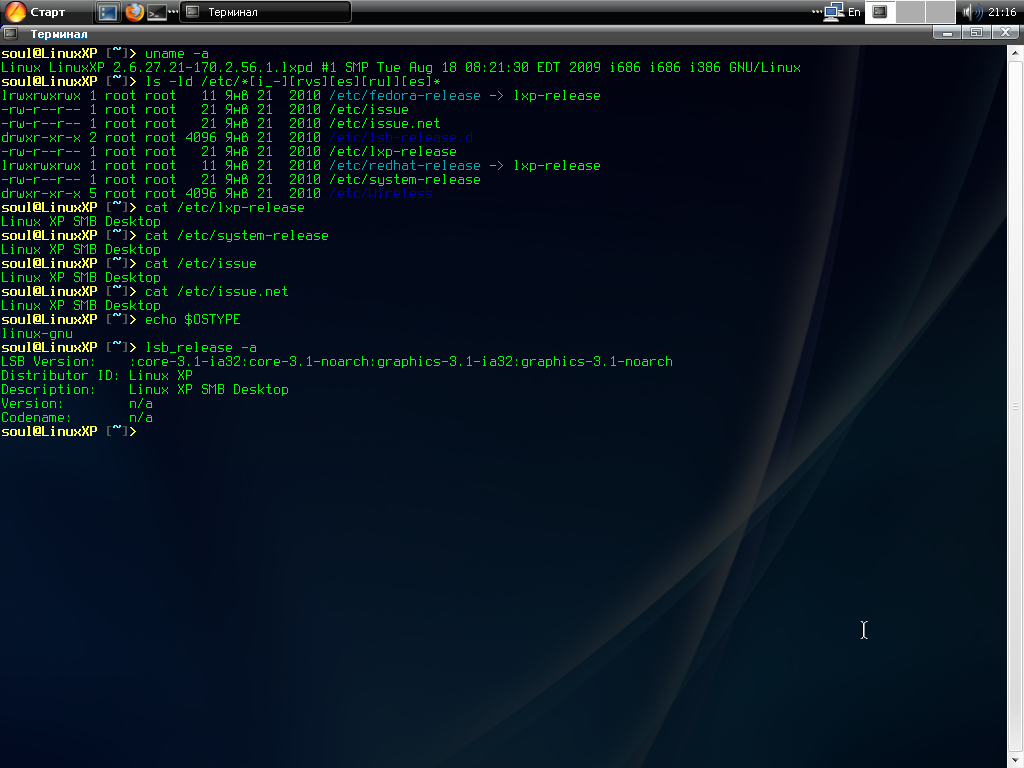This screenshot has width=1024, height=768.
Task: Close the Терминал window
Action: tap(1006, 33)
